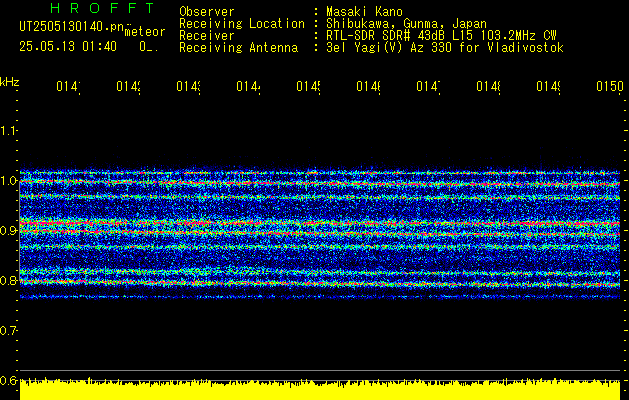Click antenna text 3el Yagi(V) Az 330

point(391,48)
